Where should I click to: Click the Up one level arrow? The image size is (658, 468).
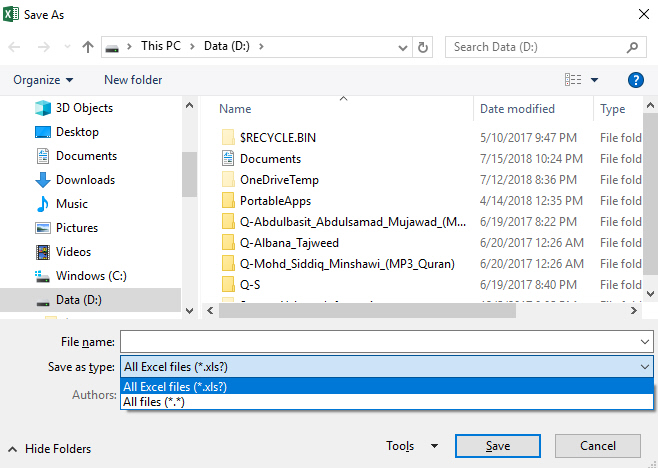pyautogui.click(x=88, y=47)
